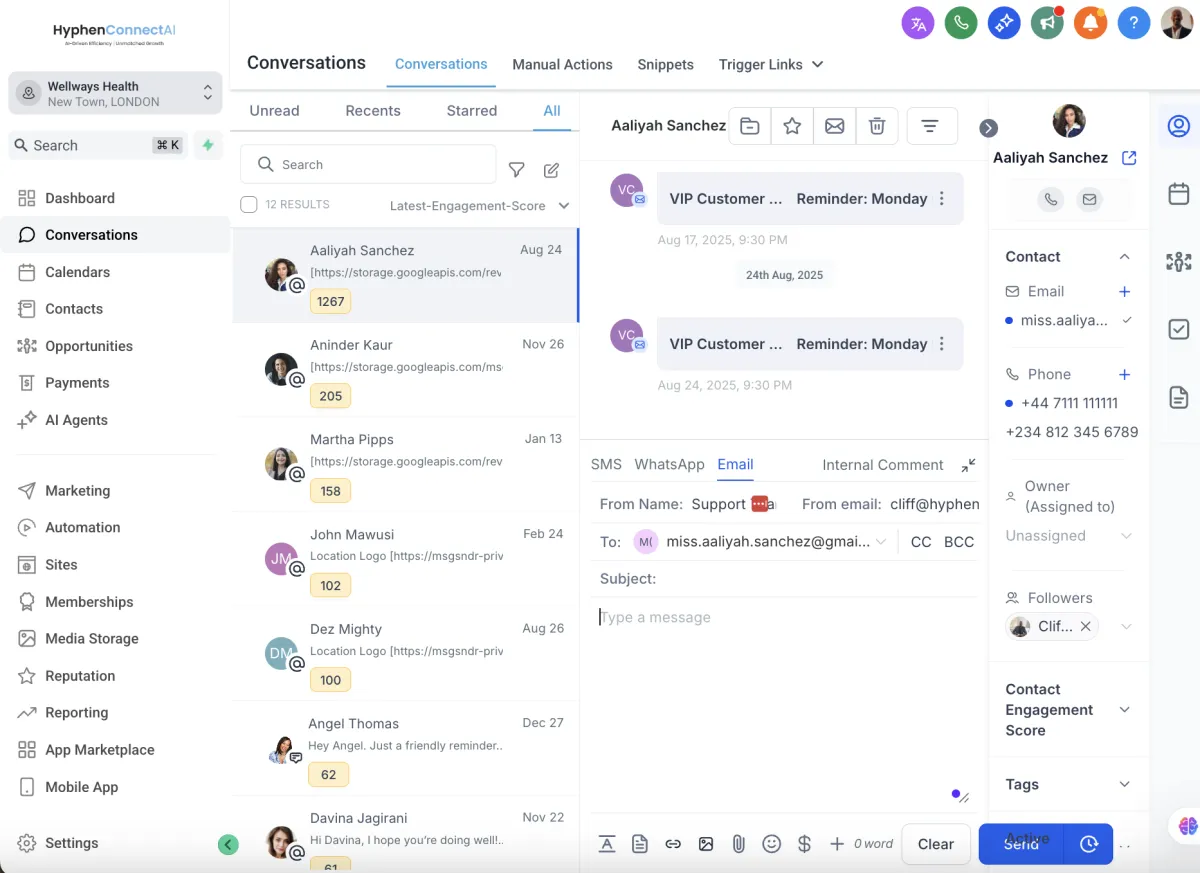Viewport: 1200px width, 873px height.
Task: Check the 12 Results select-all checkbox
Action: click(x=249, y=205)
